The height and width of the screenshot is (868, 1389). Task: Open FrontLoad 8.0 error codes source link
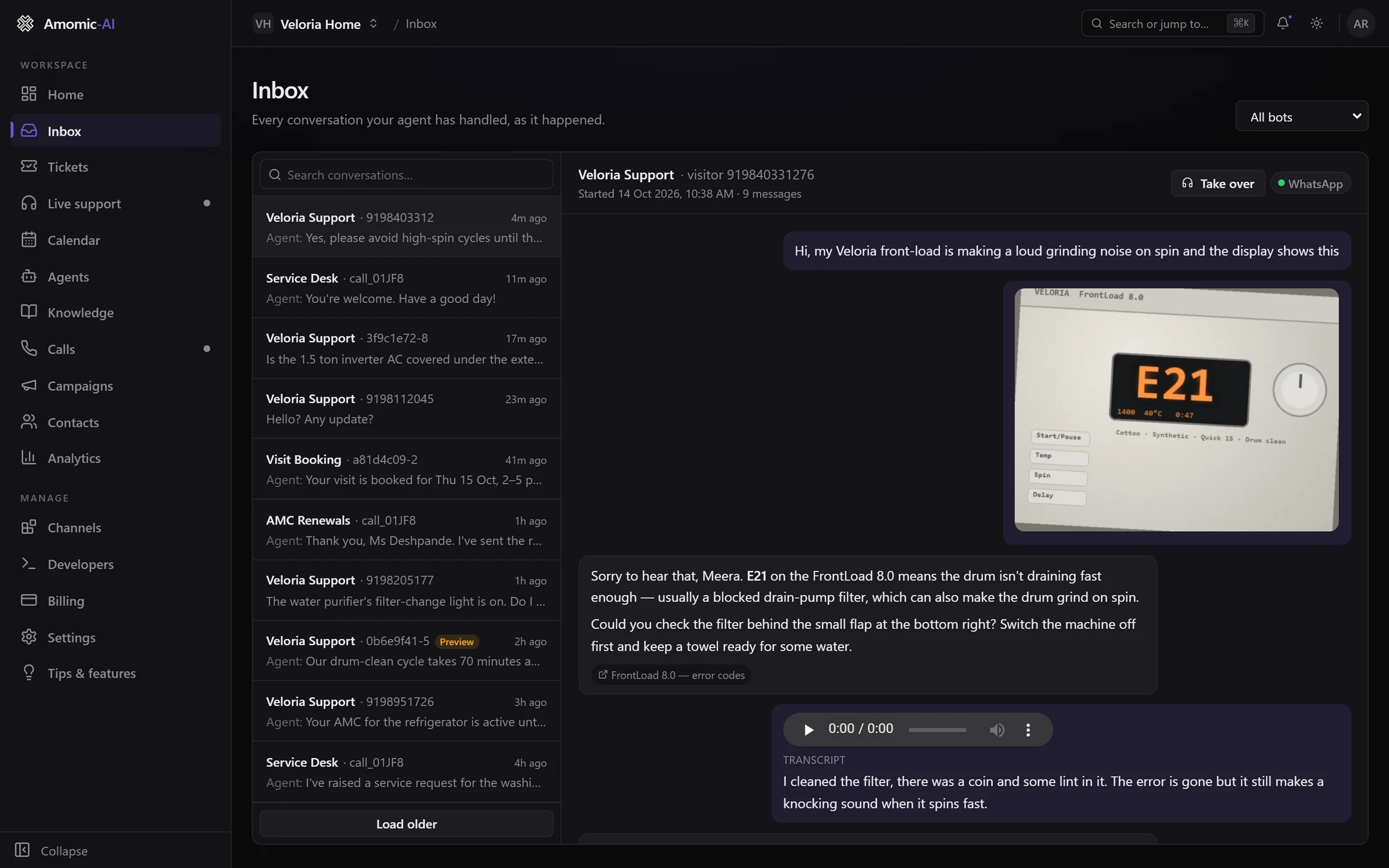point(671,674)
